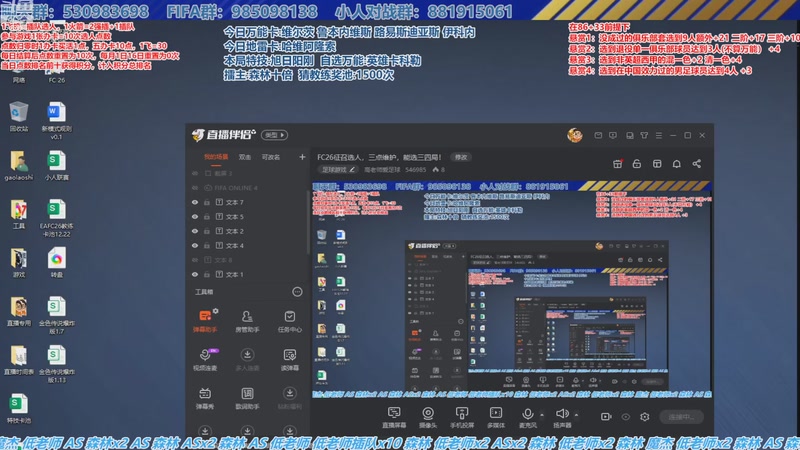Add 手机投屏 phone casting source

[462, 417]
